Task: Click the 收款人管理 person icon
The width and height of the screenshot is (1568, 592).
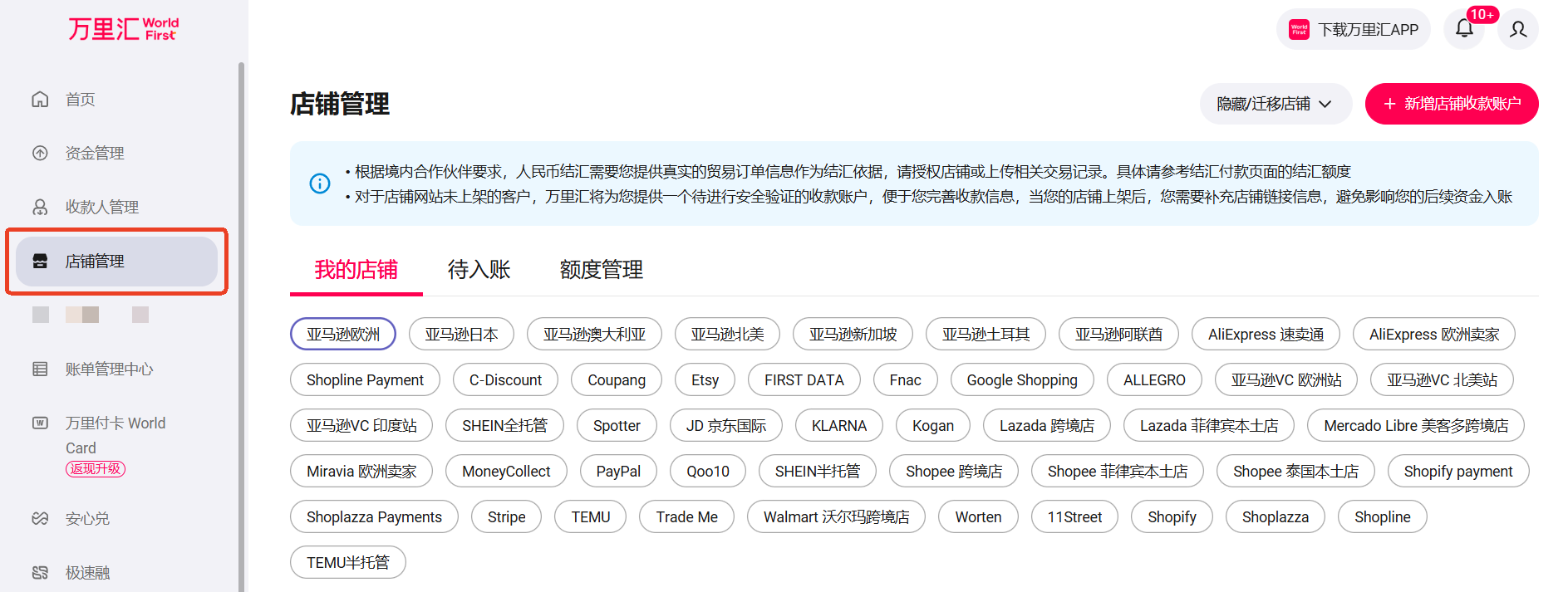Action: click(40, 207)
